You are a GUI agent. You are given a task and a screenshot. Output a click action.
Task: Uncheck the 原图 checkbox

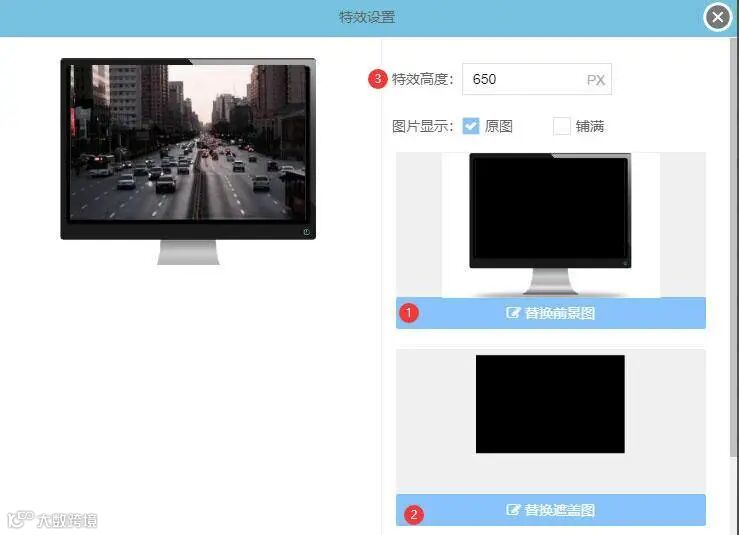[x=471, y=126]
